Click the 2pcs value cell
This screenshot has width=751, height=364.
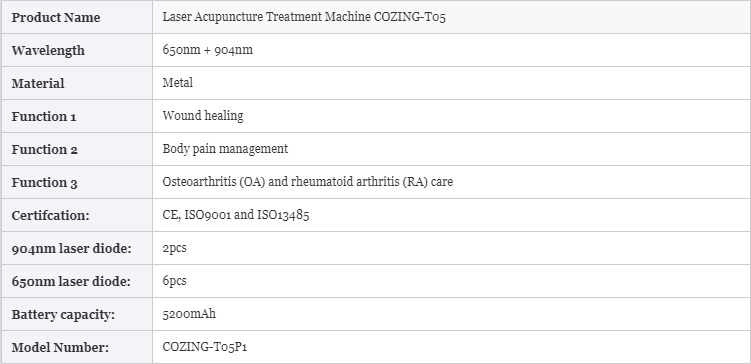[451, 248]
